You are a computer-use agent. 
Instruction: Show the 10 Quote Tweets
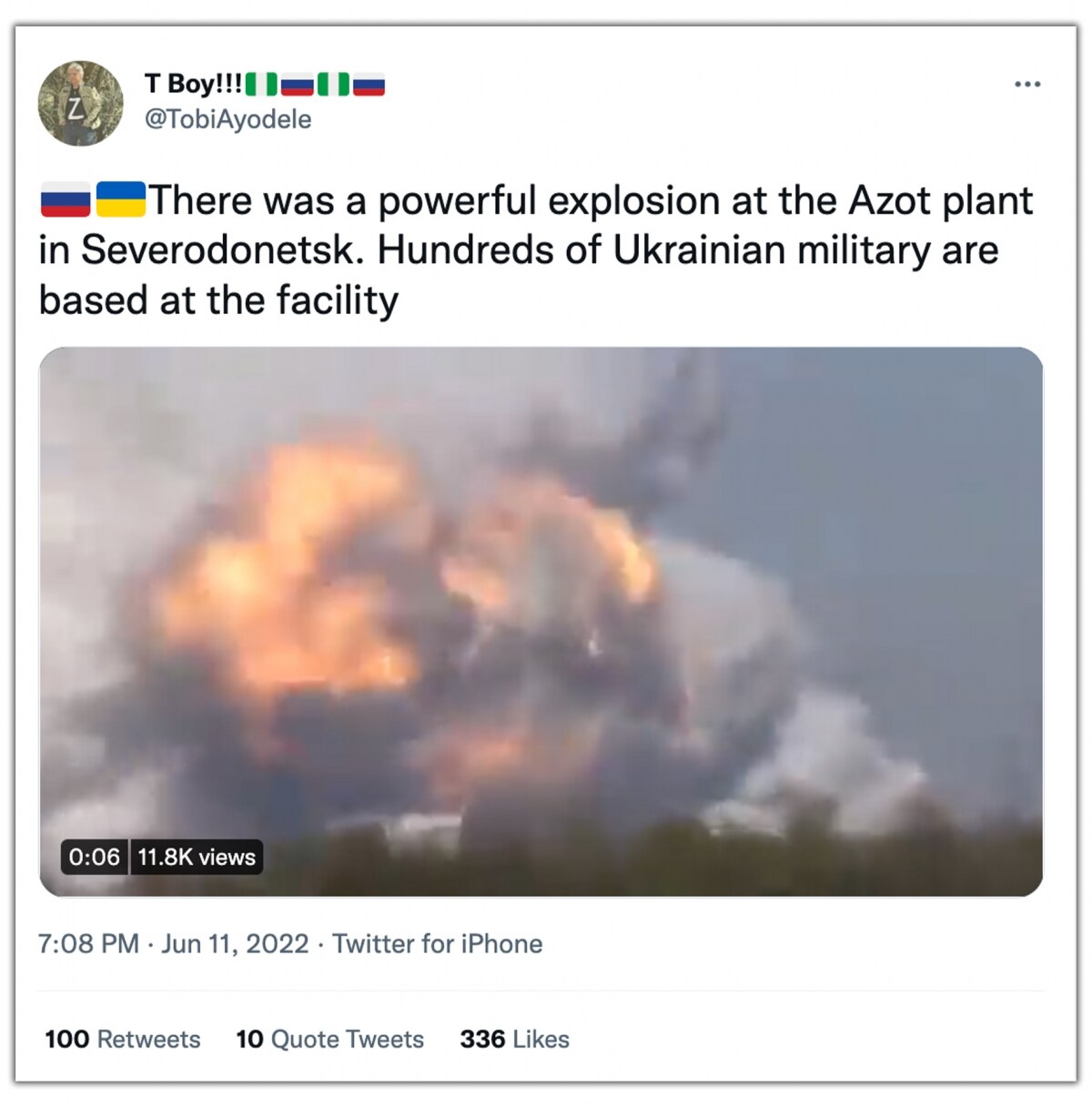[x=329, y=1039]
